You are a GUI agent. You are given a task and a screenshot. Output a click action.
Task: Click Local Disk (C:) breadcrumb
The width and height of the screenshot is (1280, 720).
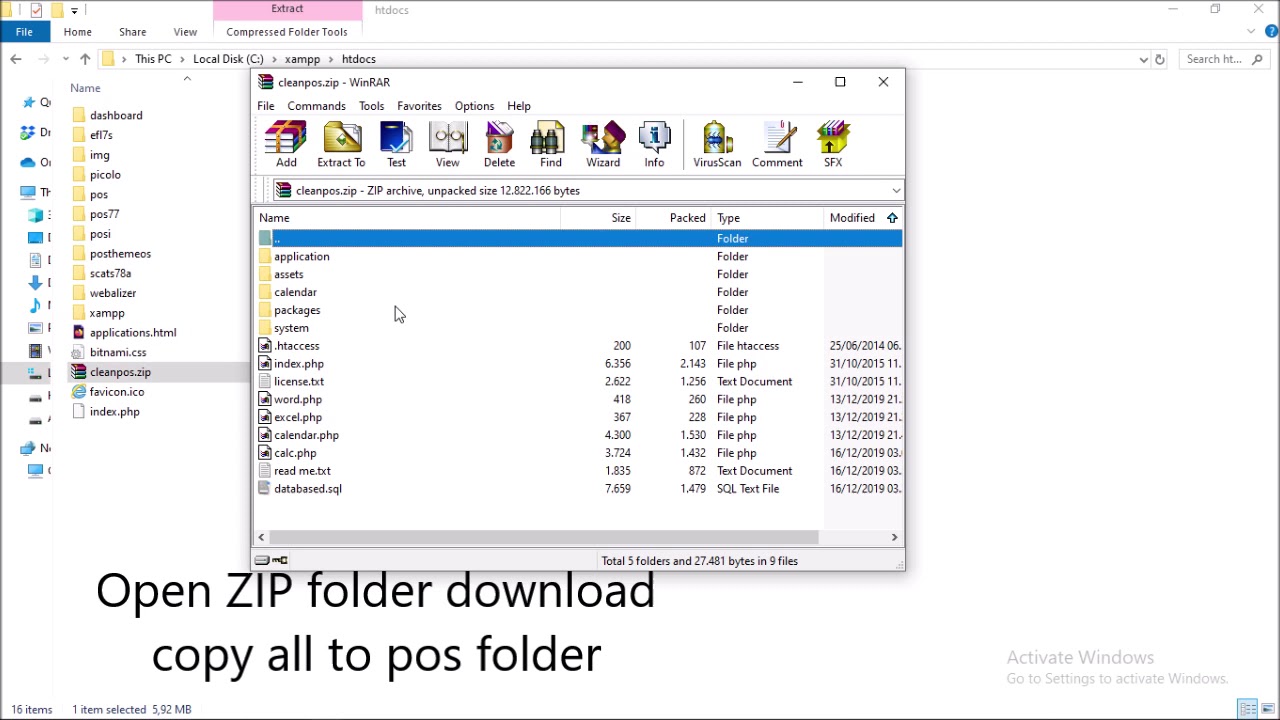[x=228, y=59]
